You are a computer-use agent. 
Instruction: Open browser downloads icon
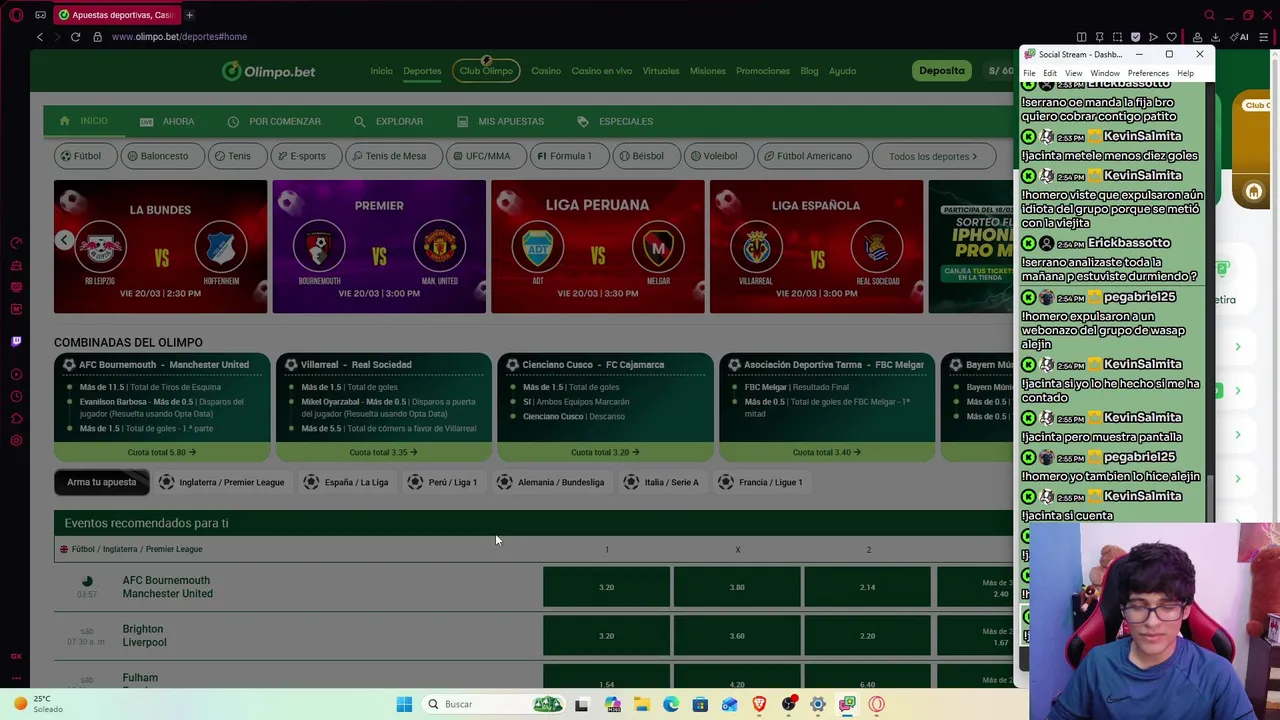[1215, 37]
